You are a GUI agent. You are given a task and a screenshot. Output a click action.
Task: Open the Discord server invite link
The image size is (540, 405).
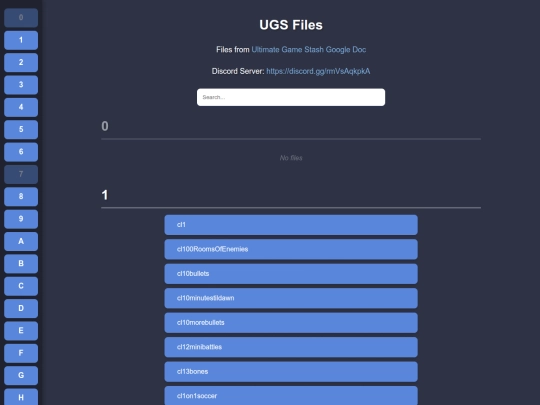(x=318, y=71)
